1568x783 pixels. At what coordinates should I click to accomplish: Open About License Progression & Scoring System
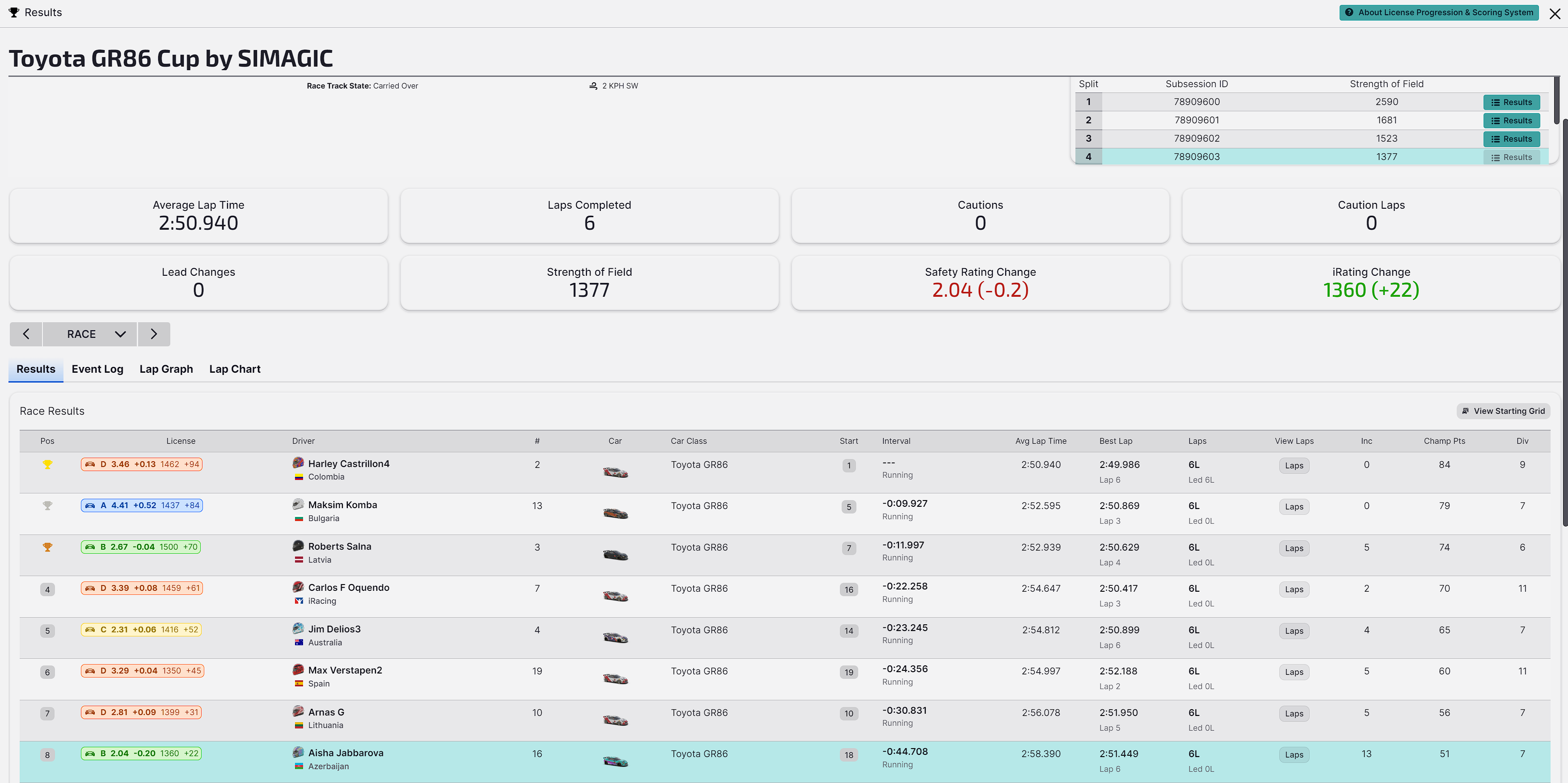[1438, 13]
